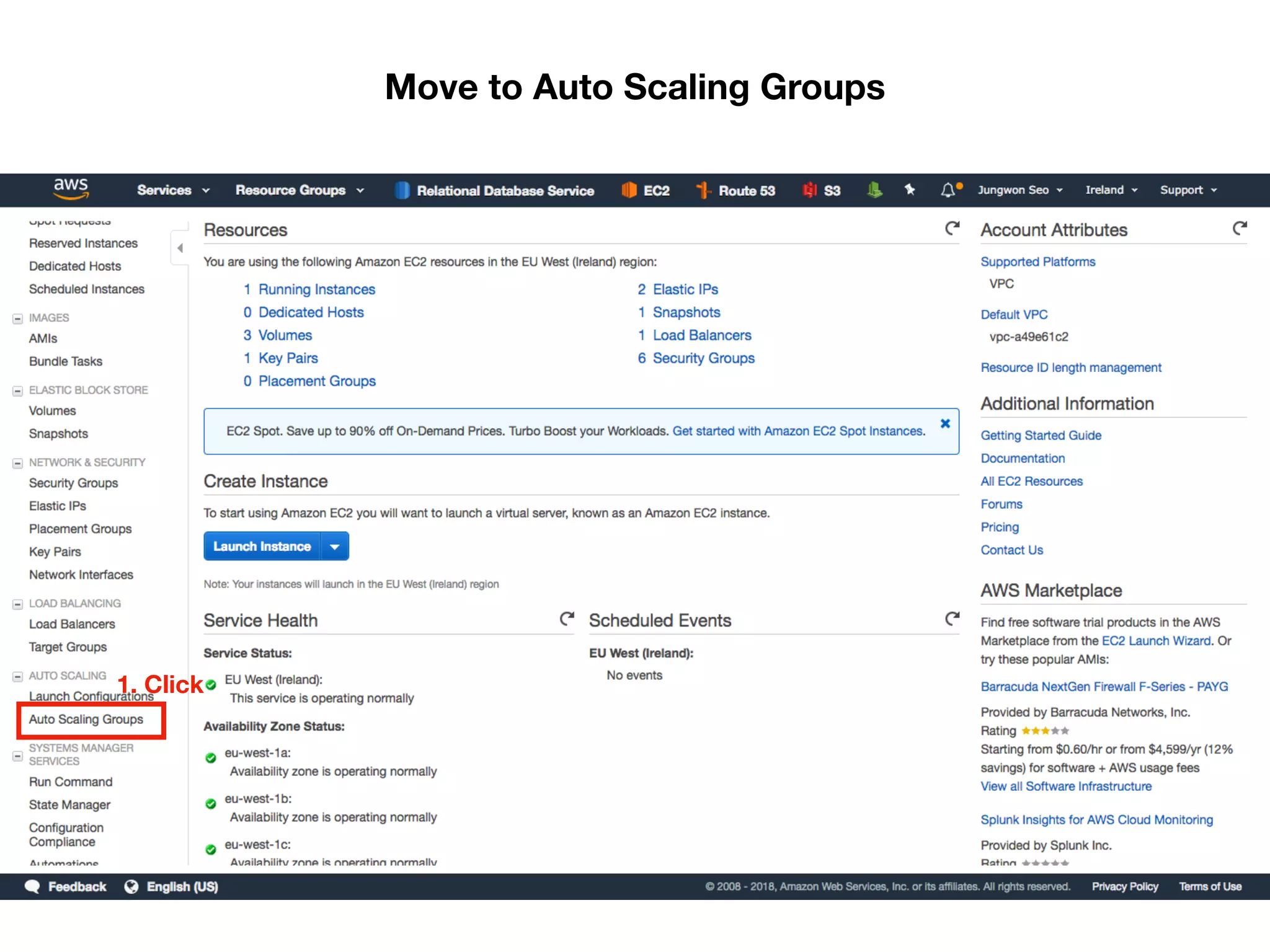Screen dimensions: 1270x952
Task: Open the S3 shortcut icon
Action: tap(809, 190)
